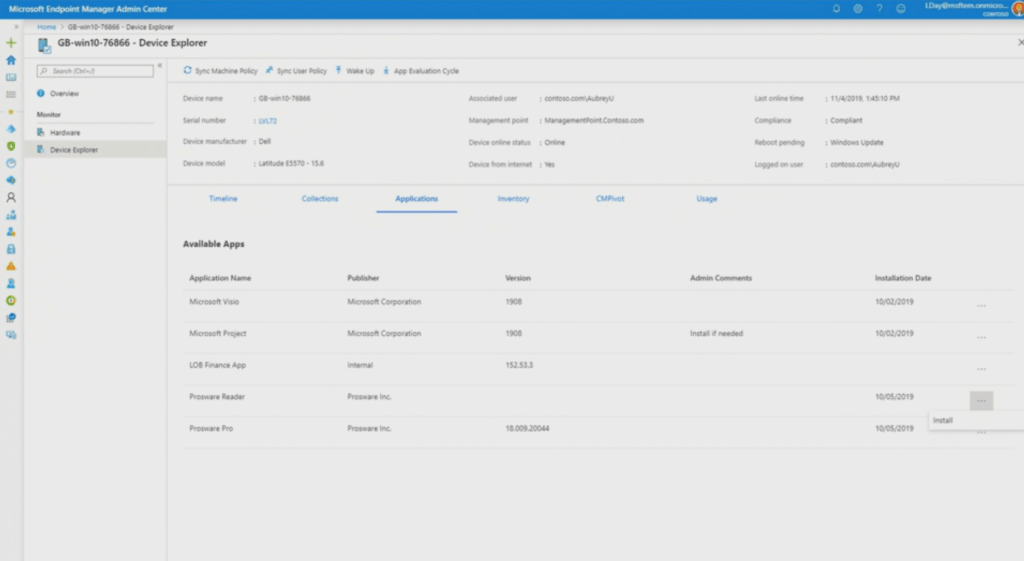
Task: Open notifications bell in top bar
Action: (836, 8)
